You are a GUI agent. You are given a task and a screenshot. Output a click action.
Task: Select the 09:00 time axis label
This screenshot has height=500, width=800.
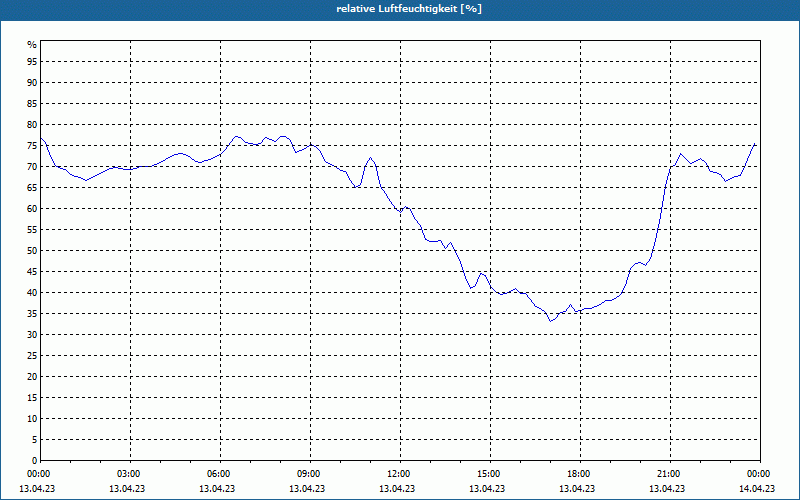[310, 474]
